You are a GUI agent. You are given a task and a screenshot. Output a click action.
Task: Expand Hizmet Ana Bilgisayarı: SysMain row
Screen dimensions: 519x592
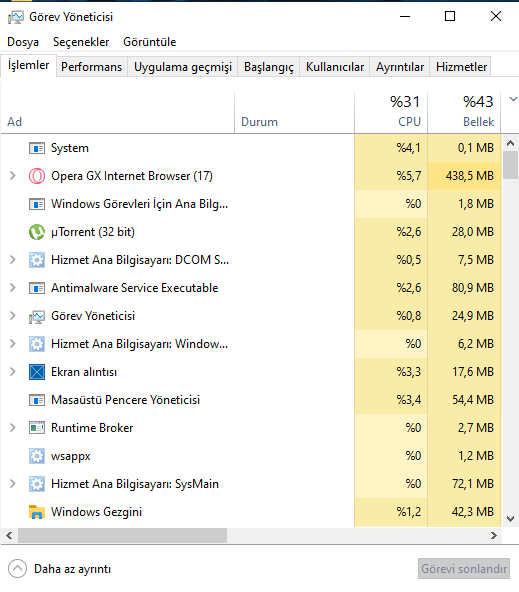pos(12,484)
